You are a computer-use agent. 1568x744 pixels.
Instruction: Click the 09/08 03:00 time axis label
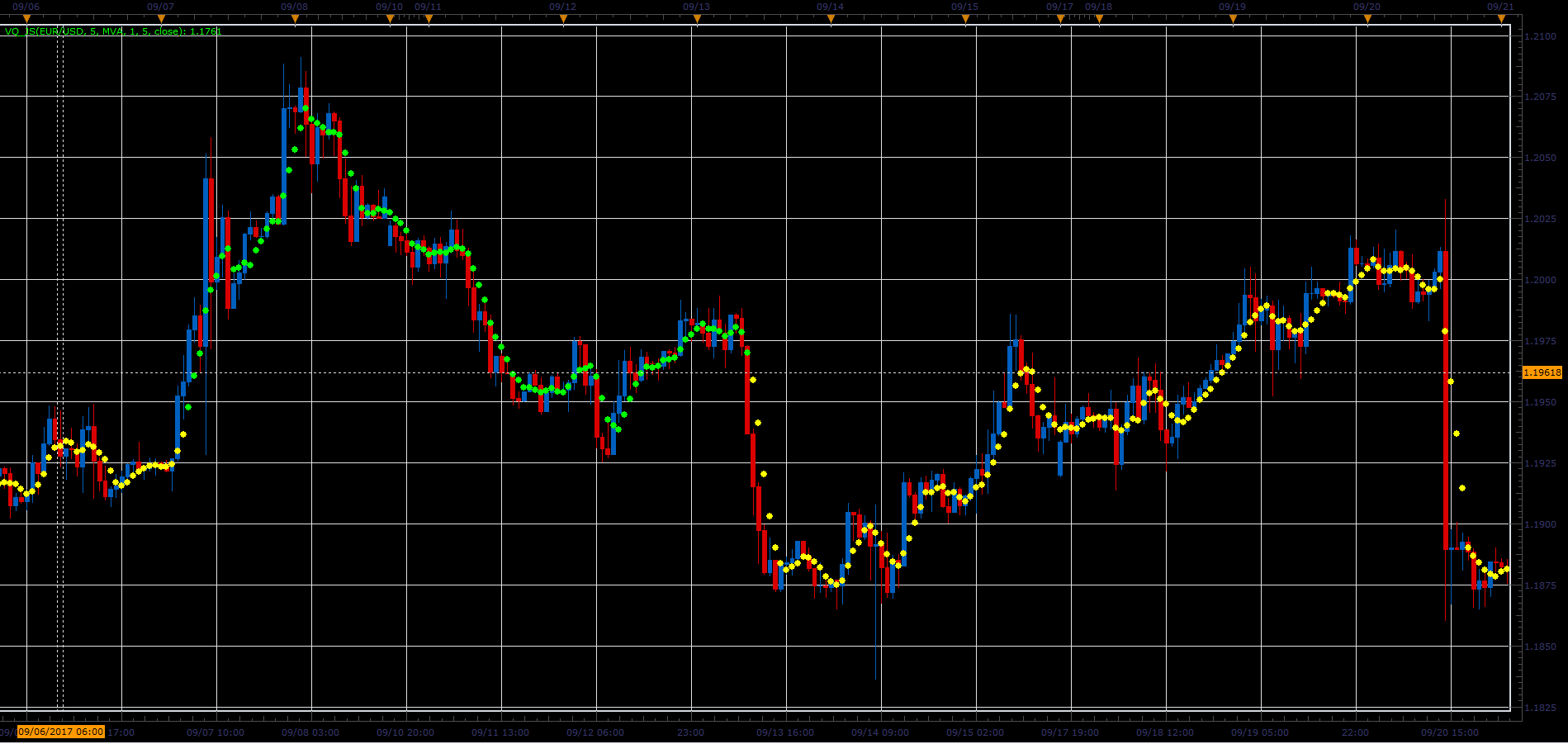pos(310,732)
